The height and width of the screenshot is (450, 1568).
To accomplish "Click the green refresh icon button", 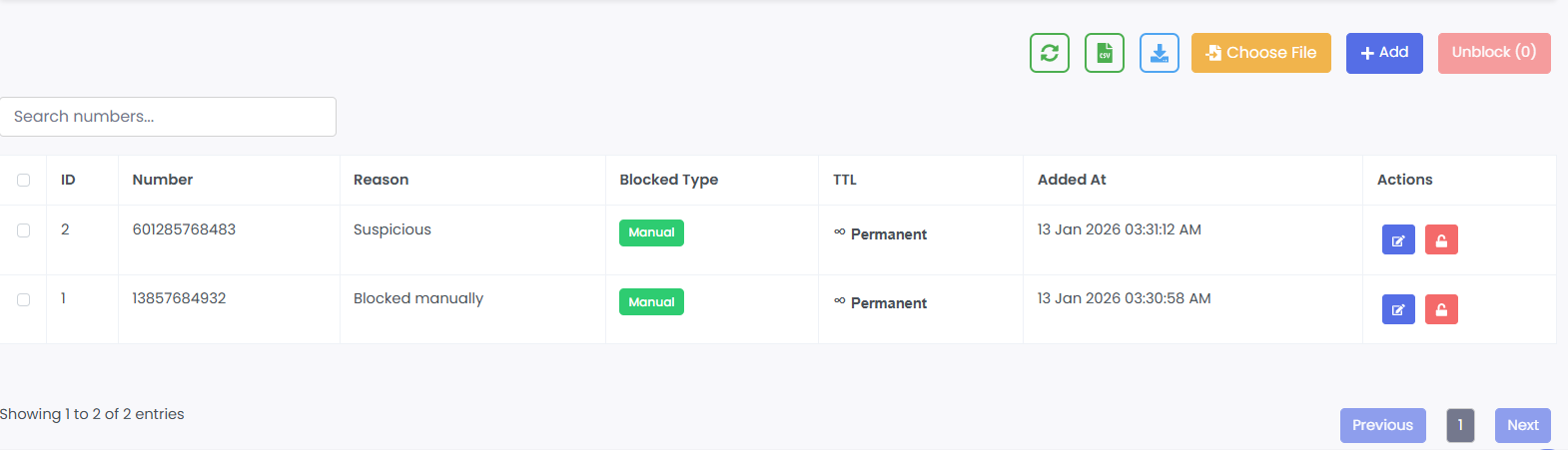I will coord(1050,53).
